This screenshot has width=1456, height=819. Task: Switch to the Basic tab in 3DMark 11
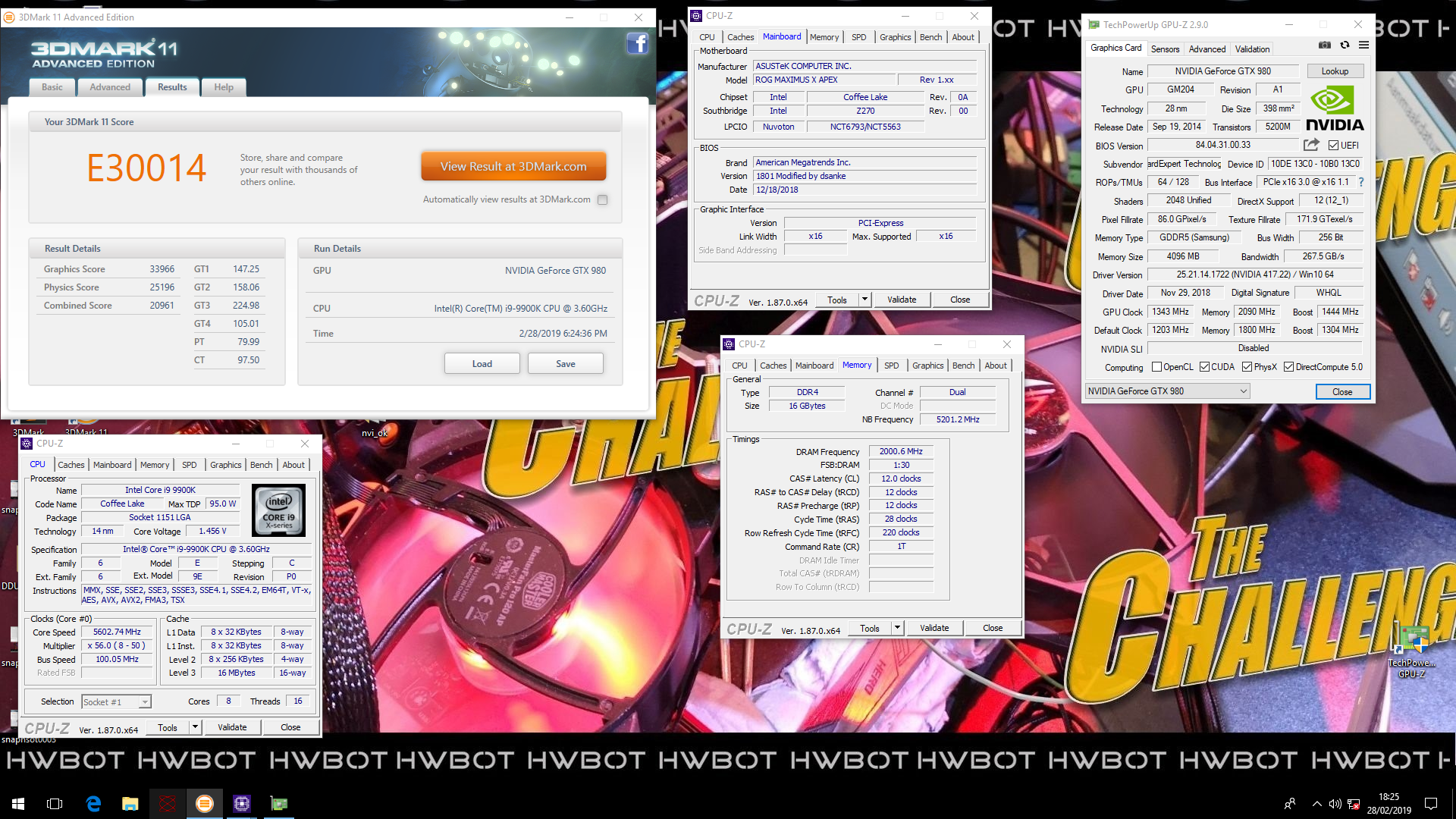pyautogui.click(x=52, y=87)
